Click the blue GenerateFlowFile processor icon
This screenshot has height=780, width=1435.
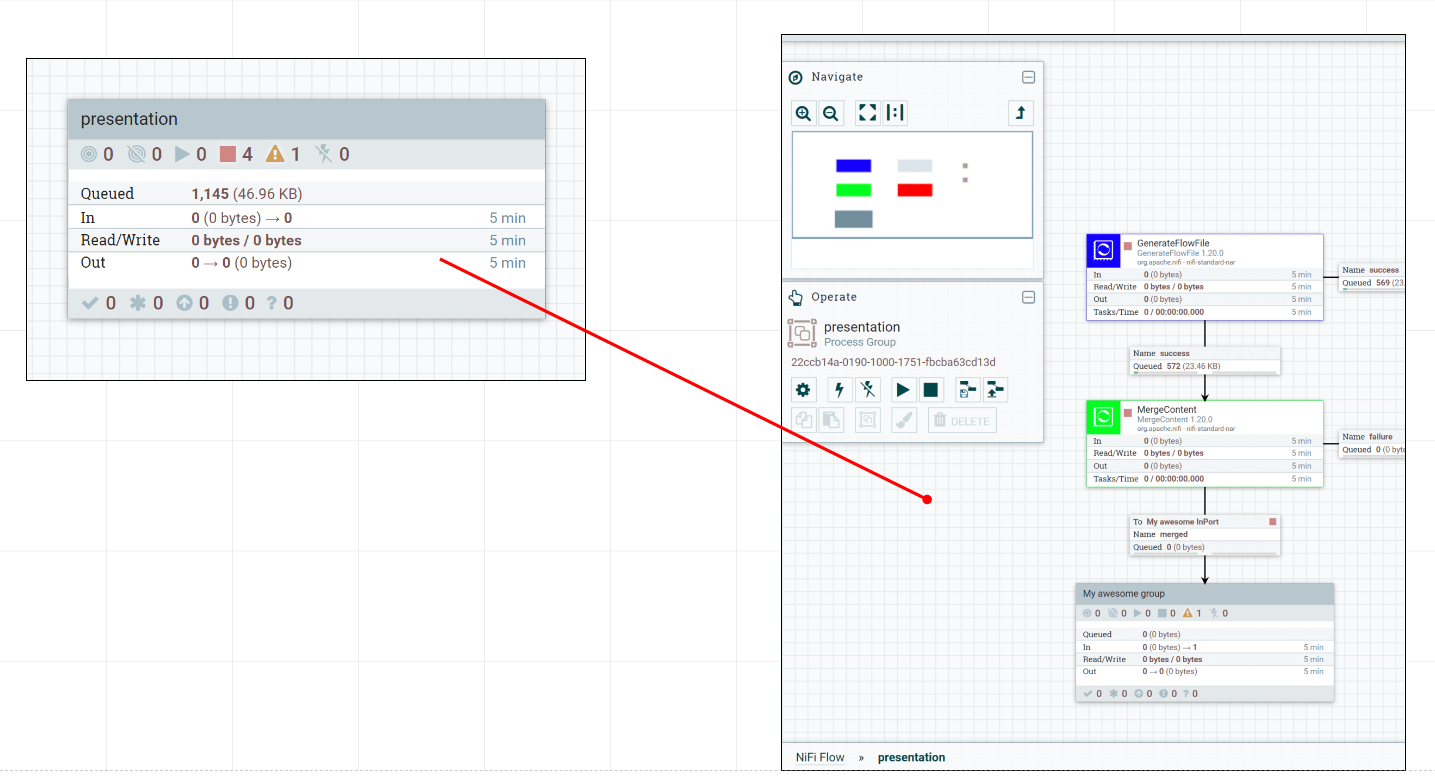[x=1103, y=250]
